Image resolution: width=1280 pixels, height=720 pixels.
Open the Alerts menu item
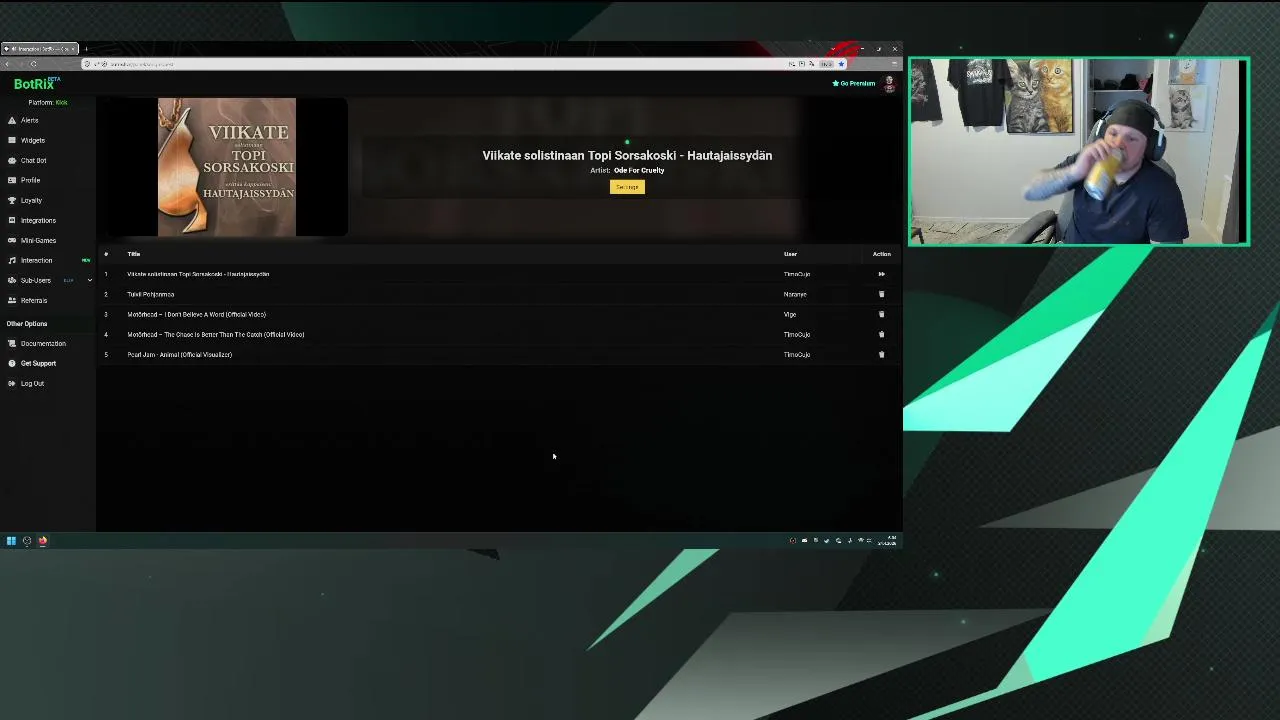[30, 120]
